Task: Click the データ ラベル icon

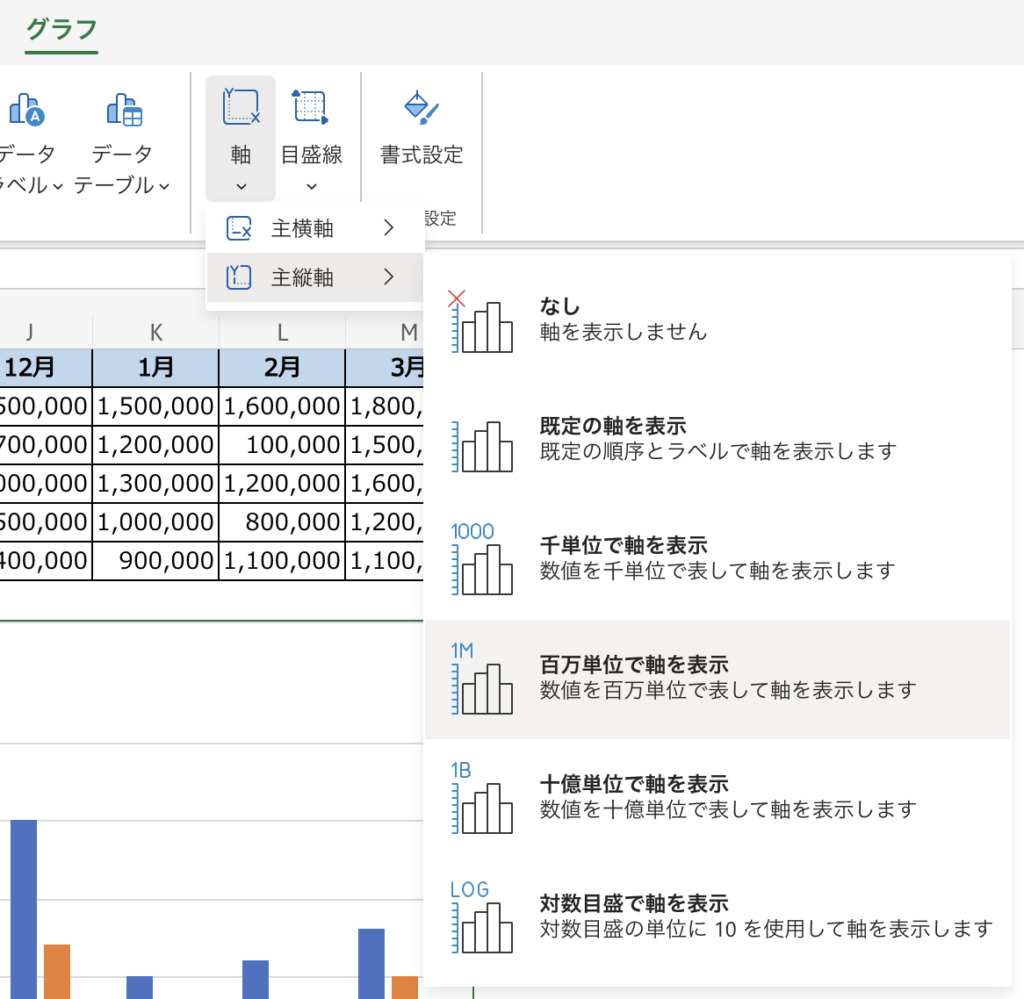Action: click(27, 109)
